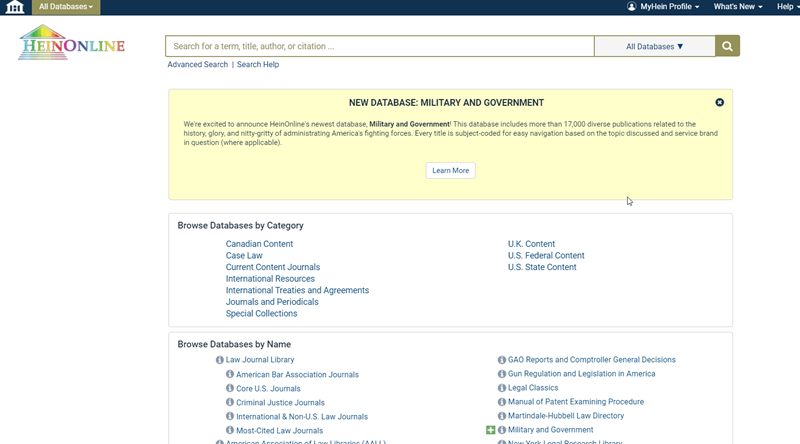Open Military and Government database link

point(551,430)
